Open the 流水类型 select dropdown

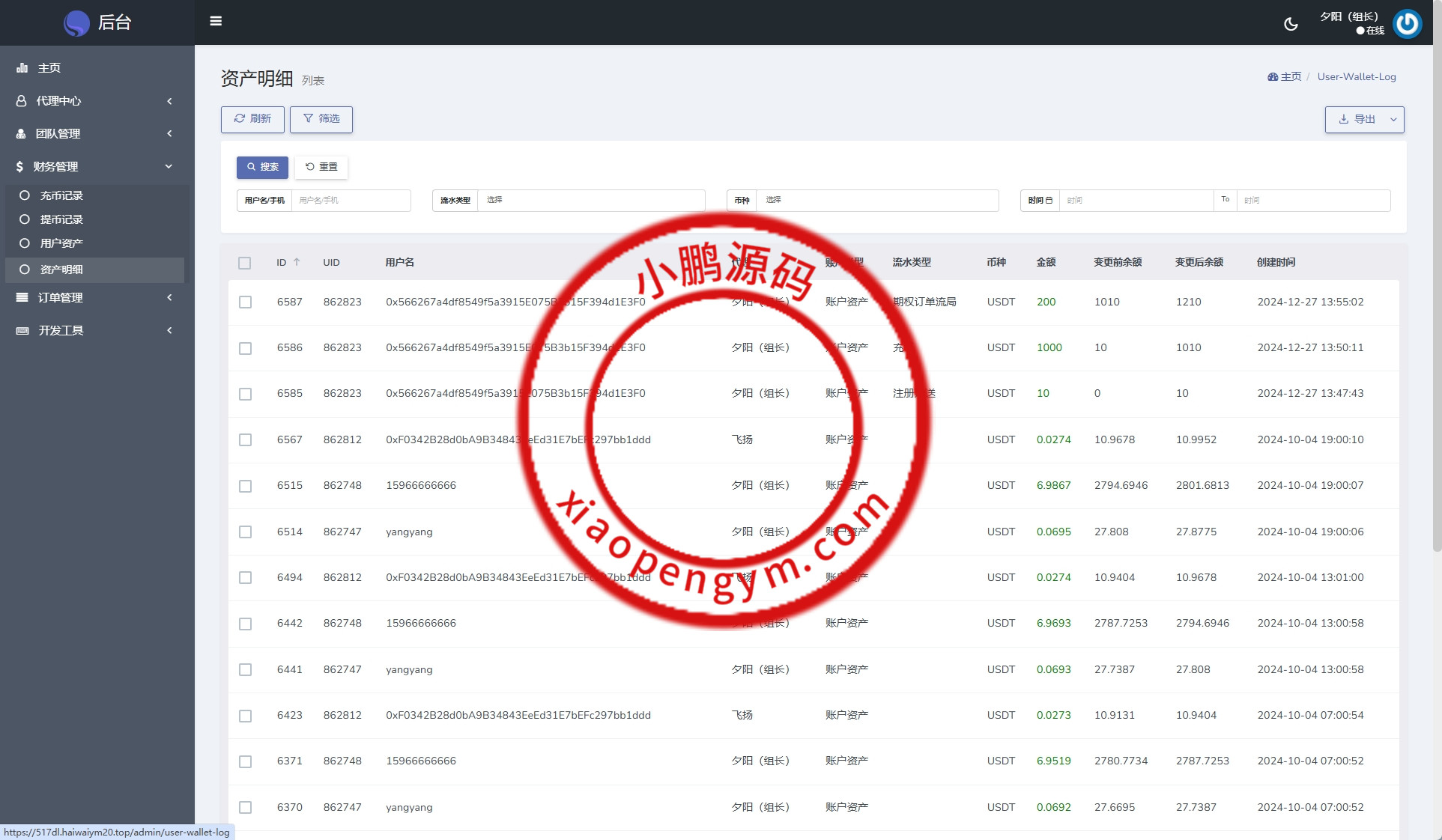point(591,201)
